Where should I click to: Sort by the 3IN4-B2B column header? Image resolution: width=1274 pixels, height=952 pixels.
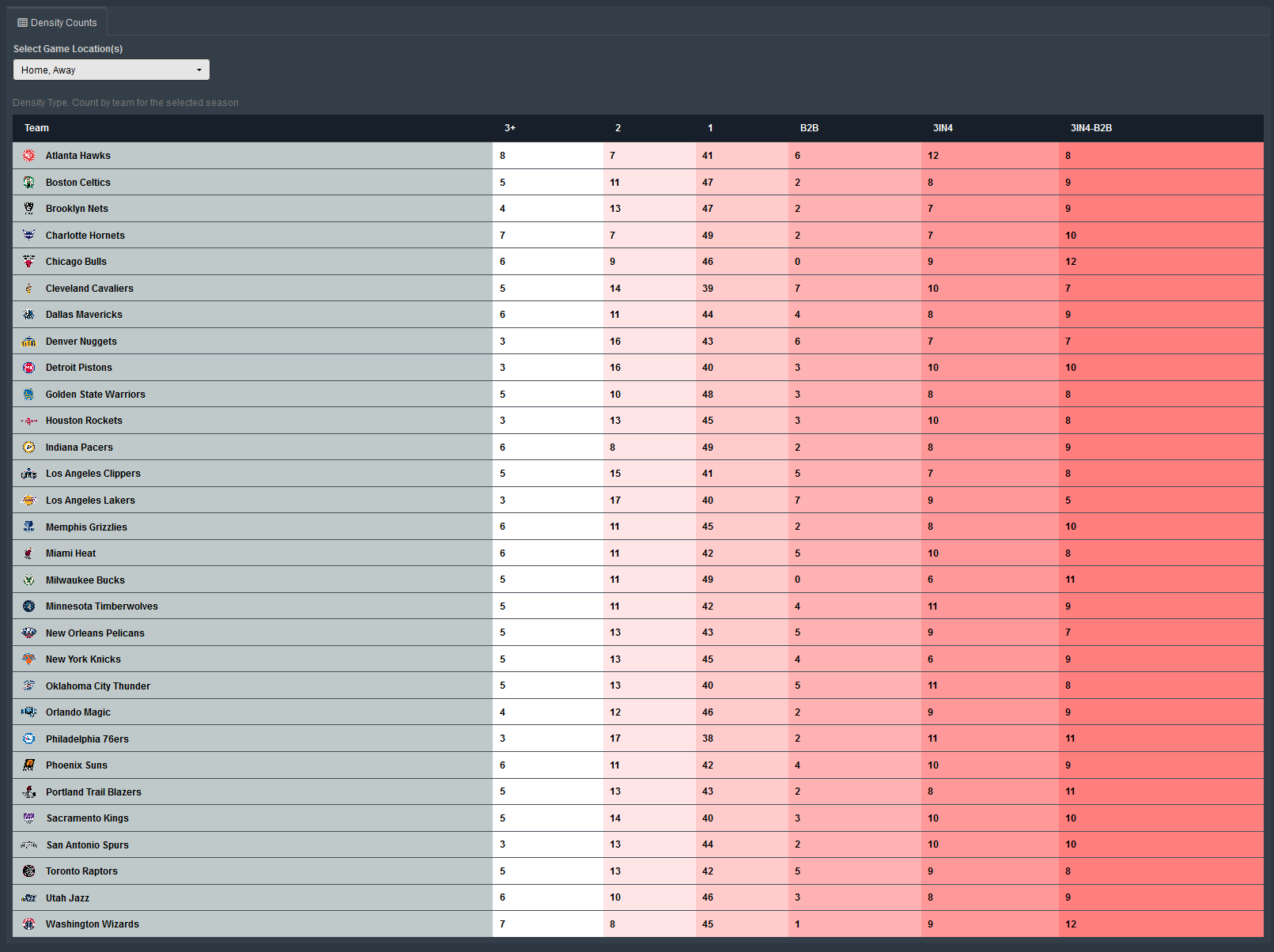tap(1091, 128)
